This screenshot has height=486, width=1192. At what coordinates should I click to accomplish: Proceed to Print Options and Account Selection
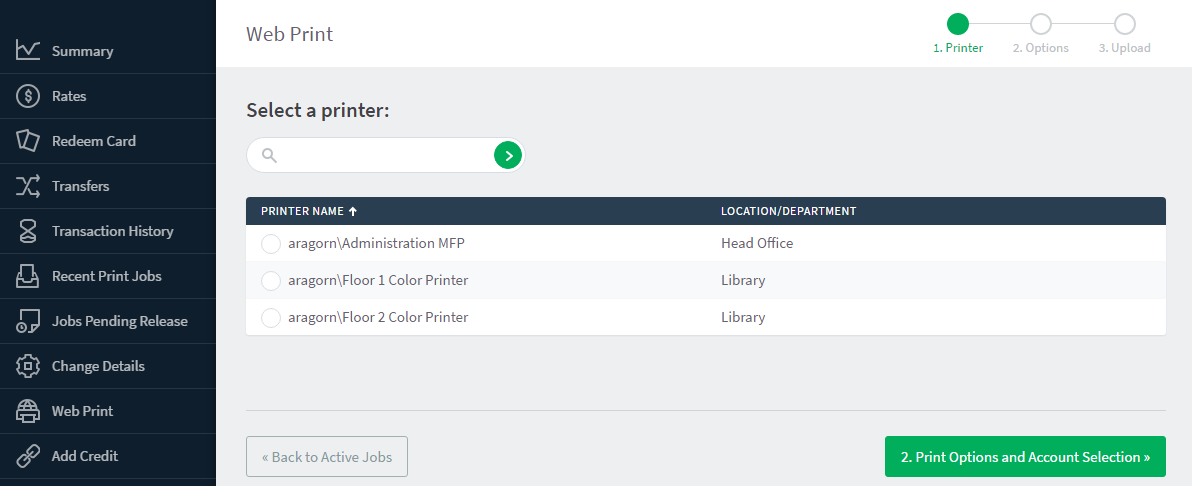pos(1025,457)
